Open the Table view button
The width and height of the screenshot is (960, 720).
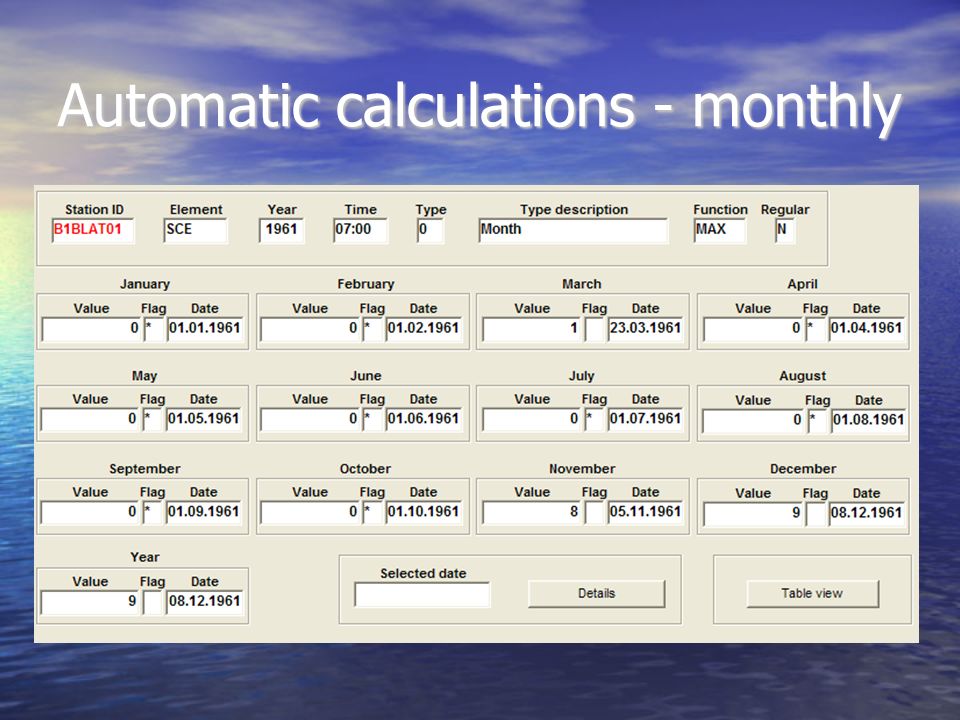pos(812,593)
